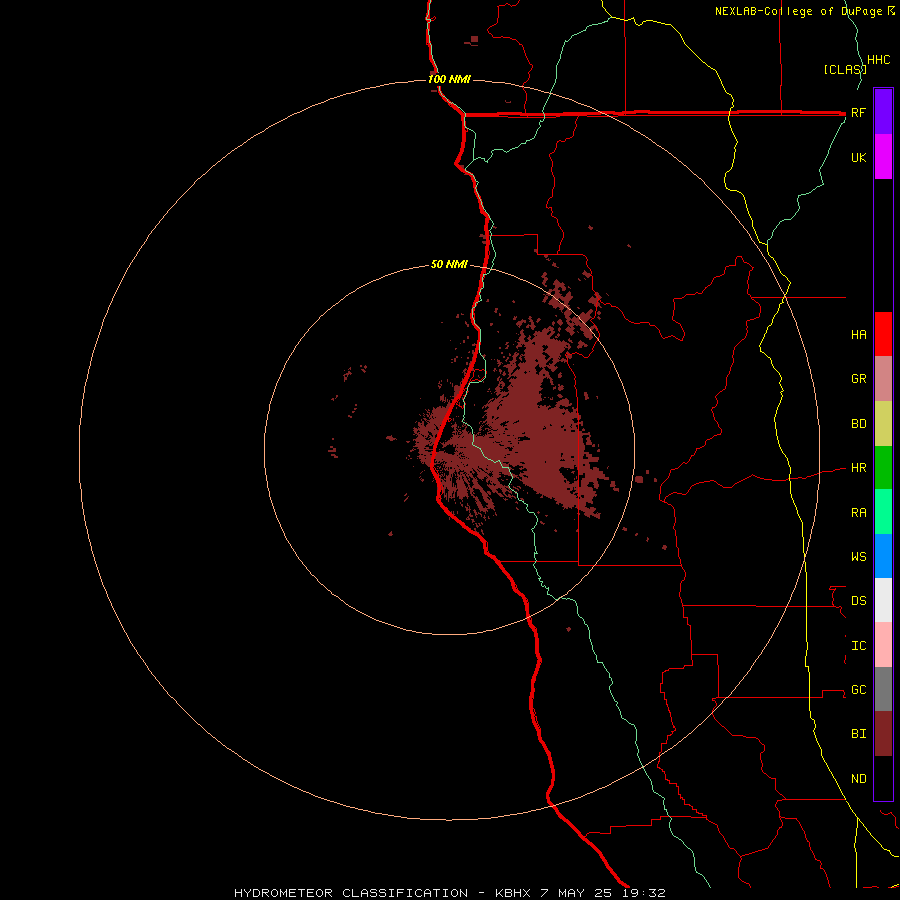
Task: Click the "[CLAS]" units label
Action: 845,69
